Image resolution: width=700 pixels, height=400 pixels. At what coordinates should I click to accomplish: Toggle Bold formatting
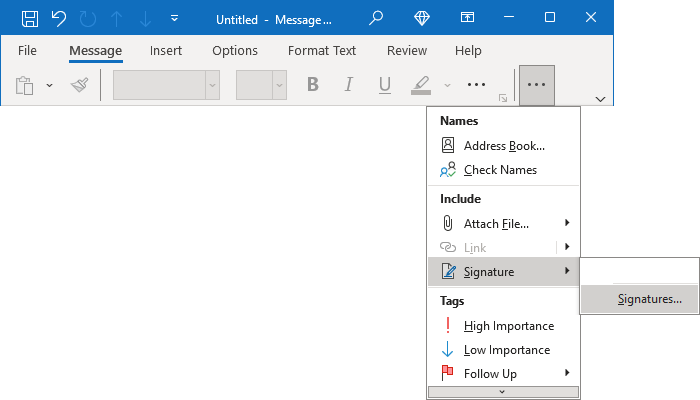tap(313, 84)
